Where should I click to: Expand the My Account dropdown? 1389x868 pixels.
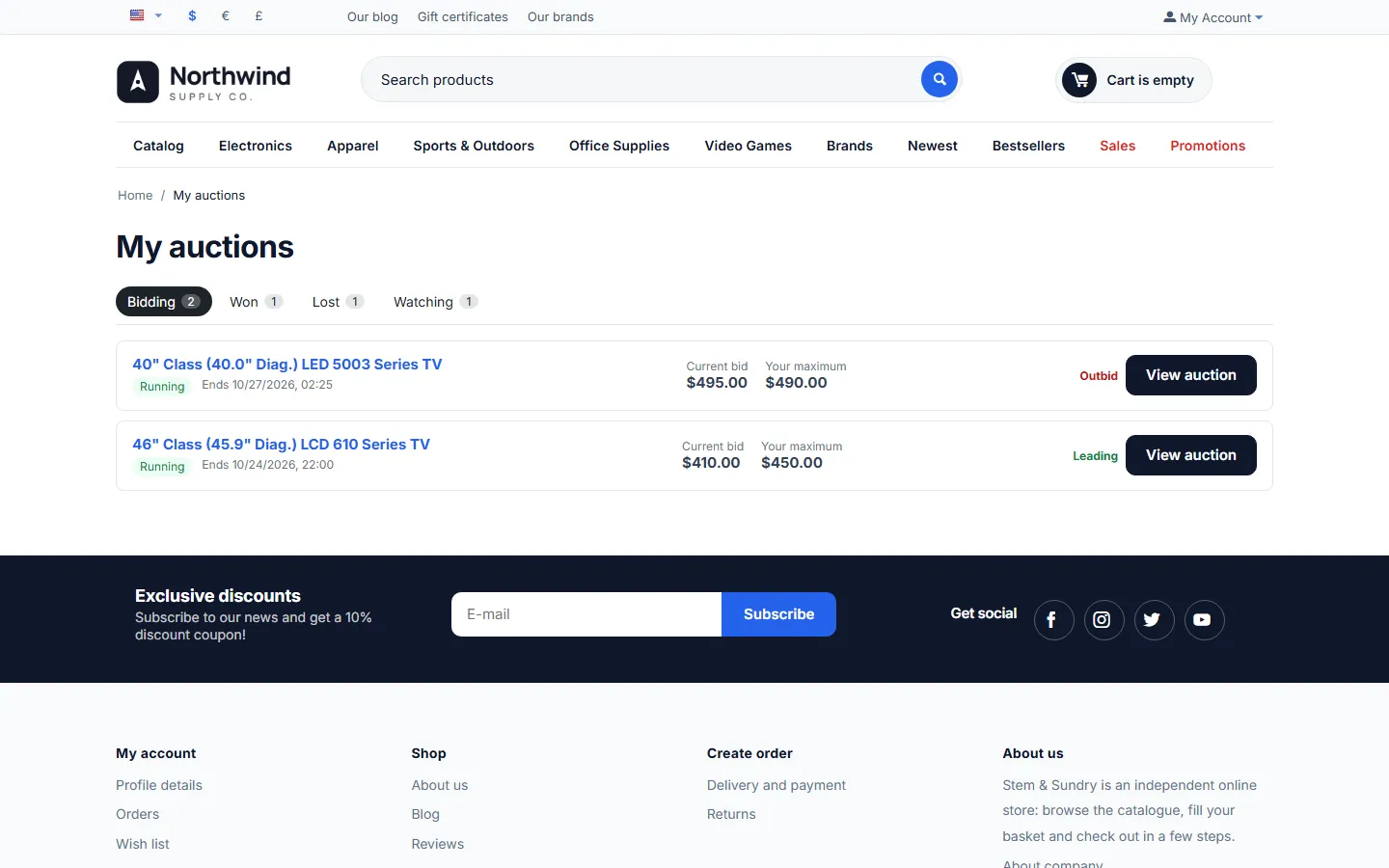tap(1212, 17)
